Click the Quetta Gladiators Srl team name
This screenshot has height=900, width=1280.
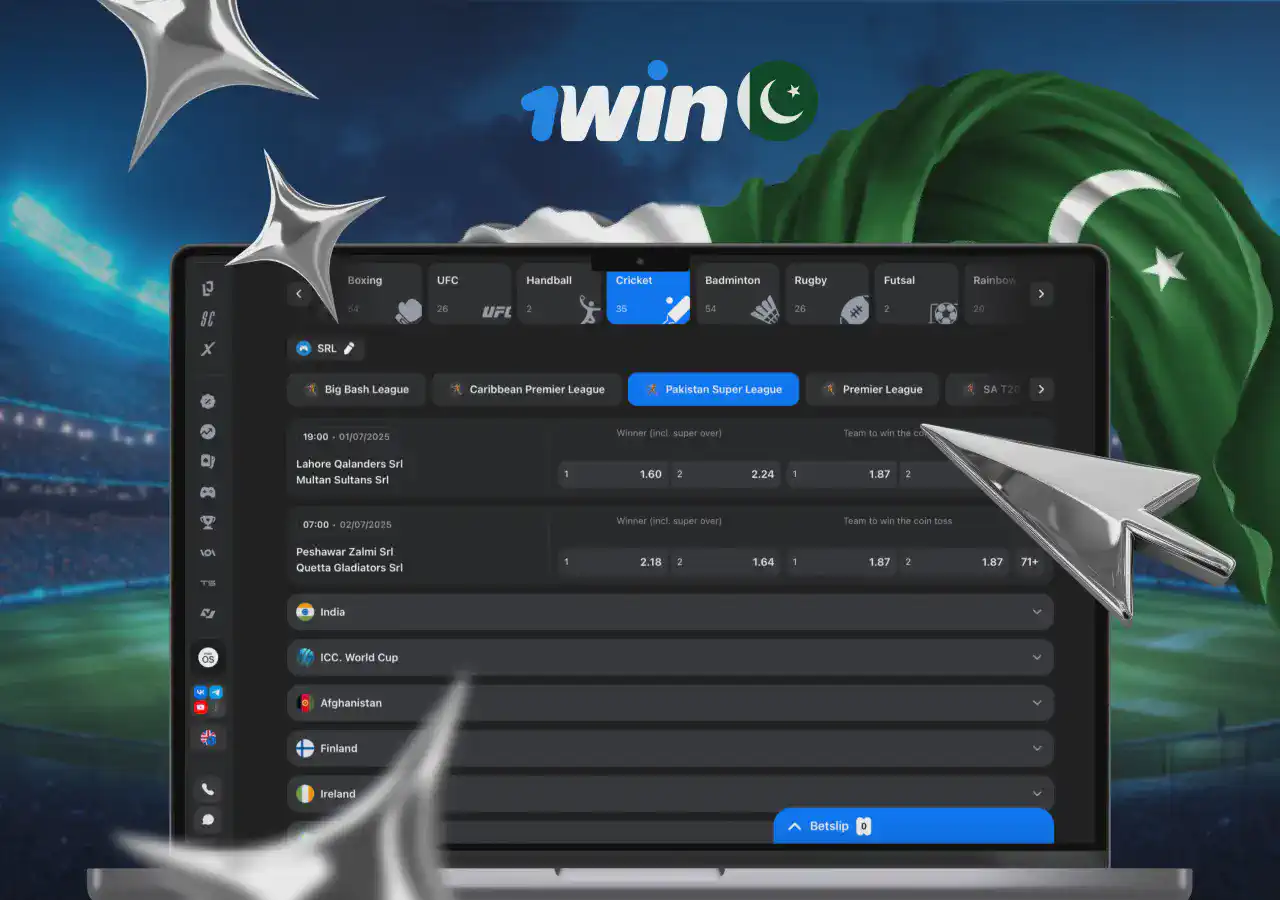click(x=349, y=568)
